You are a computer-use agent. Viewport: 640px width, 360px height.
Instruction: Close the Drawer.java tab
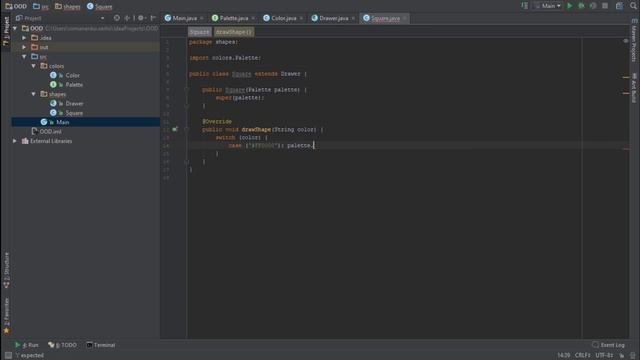click(353, 18)
